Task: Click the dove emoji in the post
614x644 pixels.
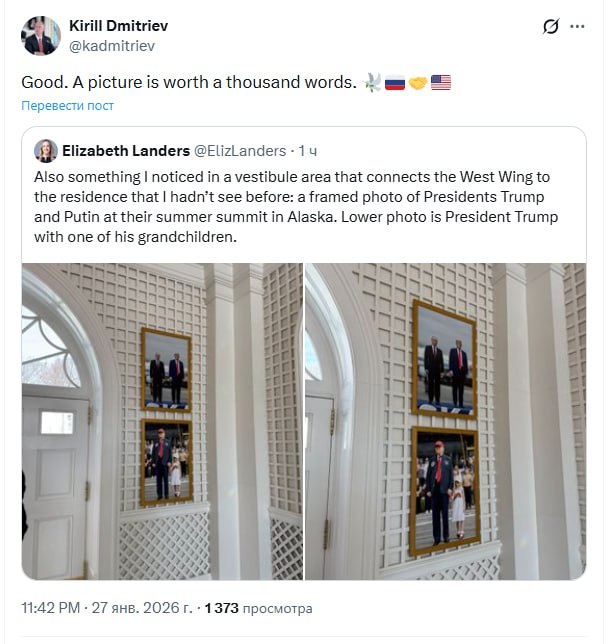Action: click(x=373, y=83)
